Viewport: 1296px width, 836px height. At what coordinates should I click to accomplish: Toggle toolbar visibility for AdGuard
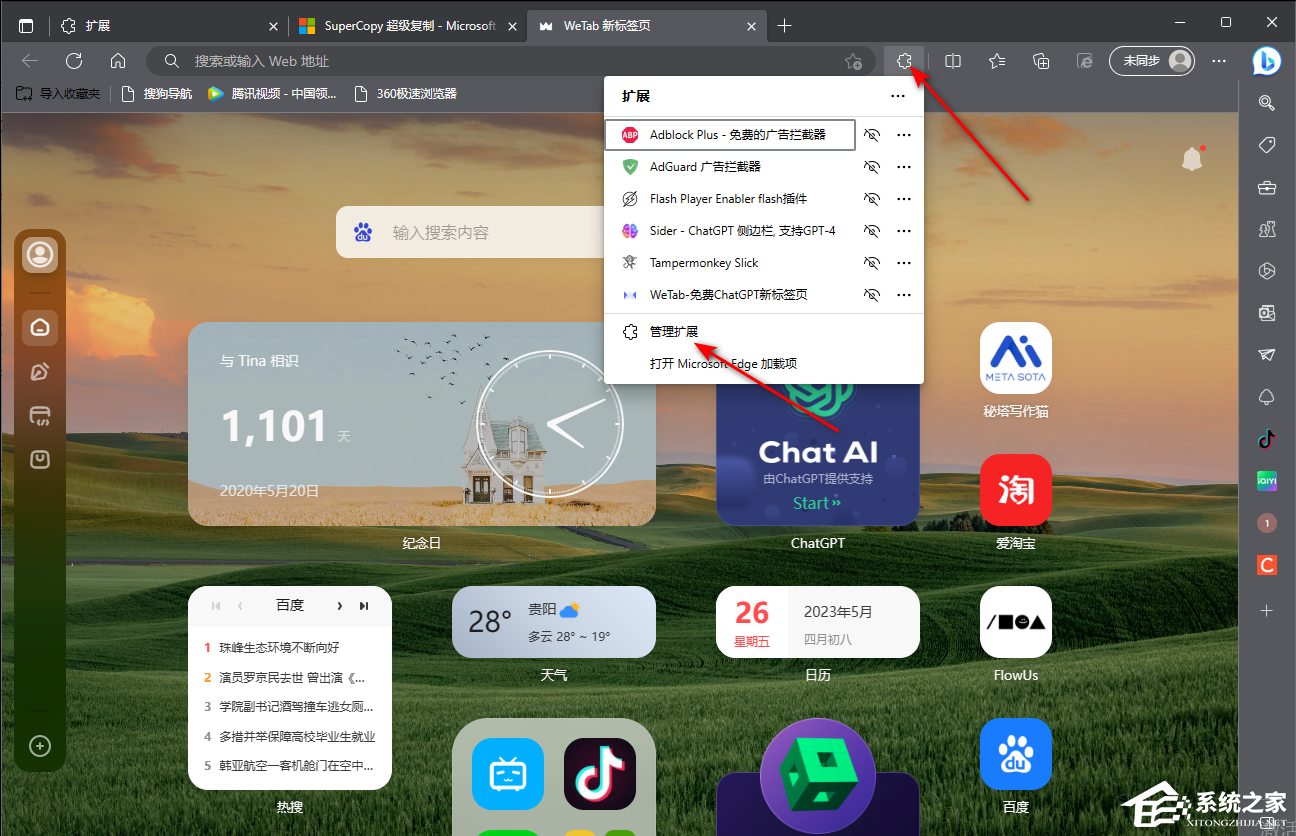[872, 167]
